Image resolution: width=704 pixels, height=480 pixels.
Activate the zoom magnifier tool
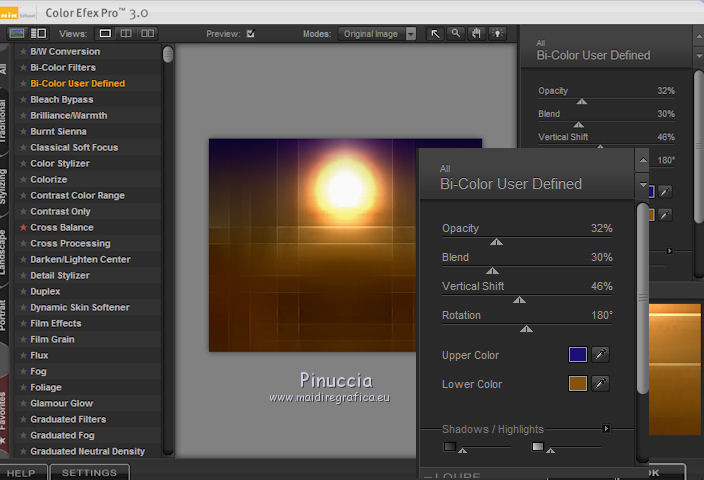(x=455, y=33)
